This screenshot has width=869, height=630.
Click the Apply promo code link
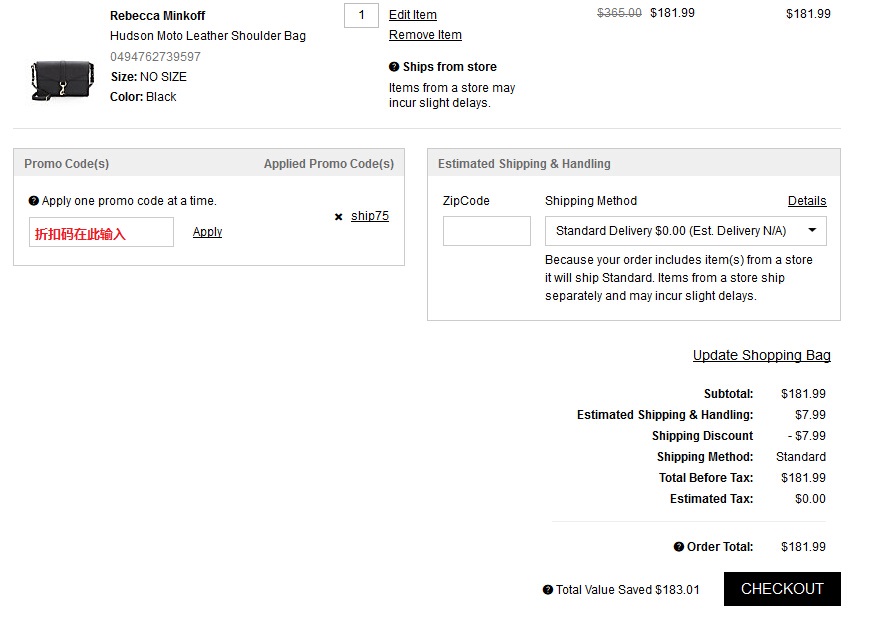(x=207, y=232)
